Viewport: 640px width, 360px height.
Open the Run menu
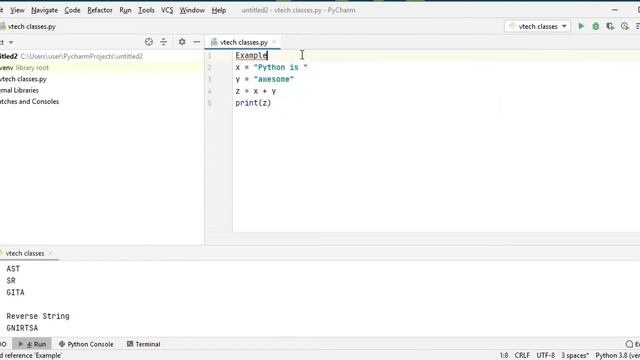[125, 10]
